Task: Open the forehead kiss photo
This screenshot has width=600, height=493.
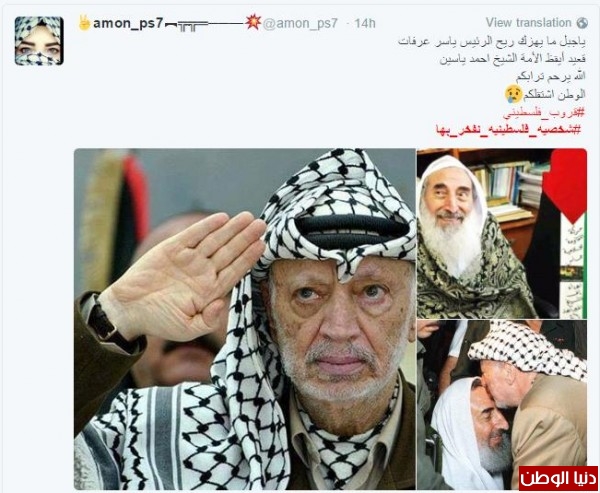Action: pyautogui.click(x=502, y=404)
